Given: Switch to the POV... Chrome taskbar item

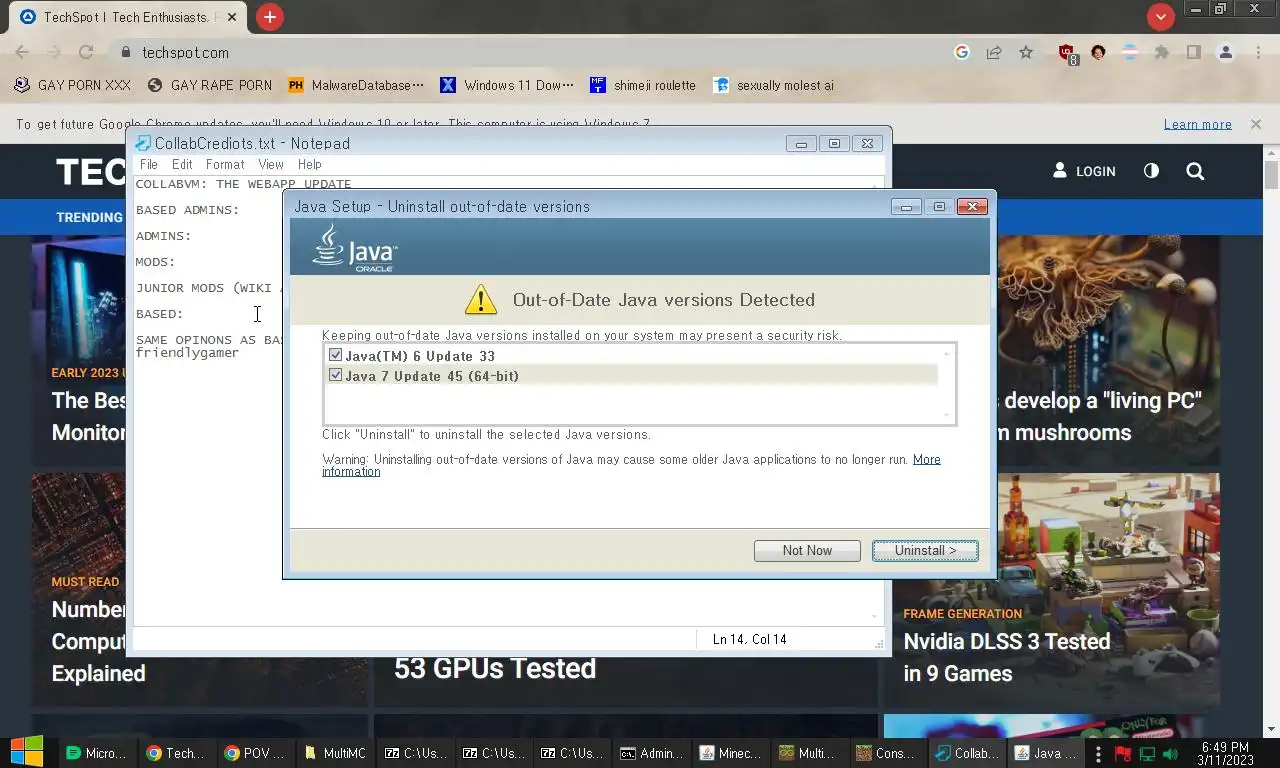Looking at the screenshot, I should (256, 753).
